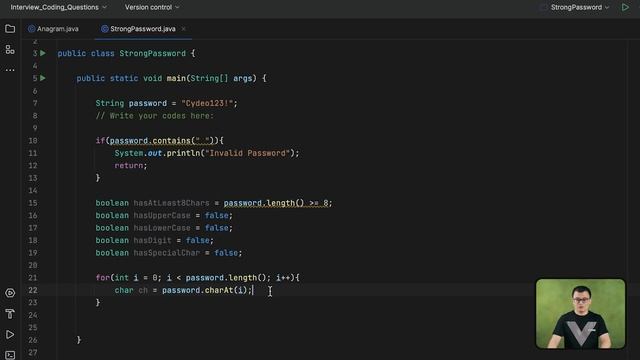The height and width of the screenshot is (360, 640).
Task: Switch to the Anagram.java tab
Action: 53,29
